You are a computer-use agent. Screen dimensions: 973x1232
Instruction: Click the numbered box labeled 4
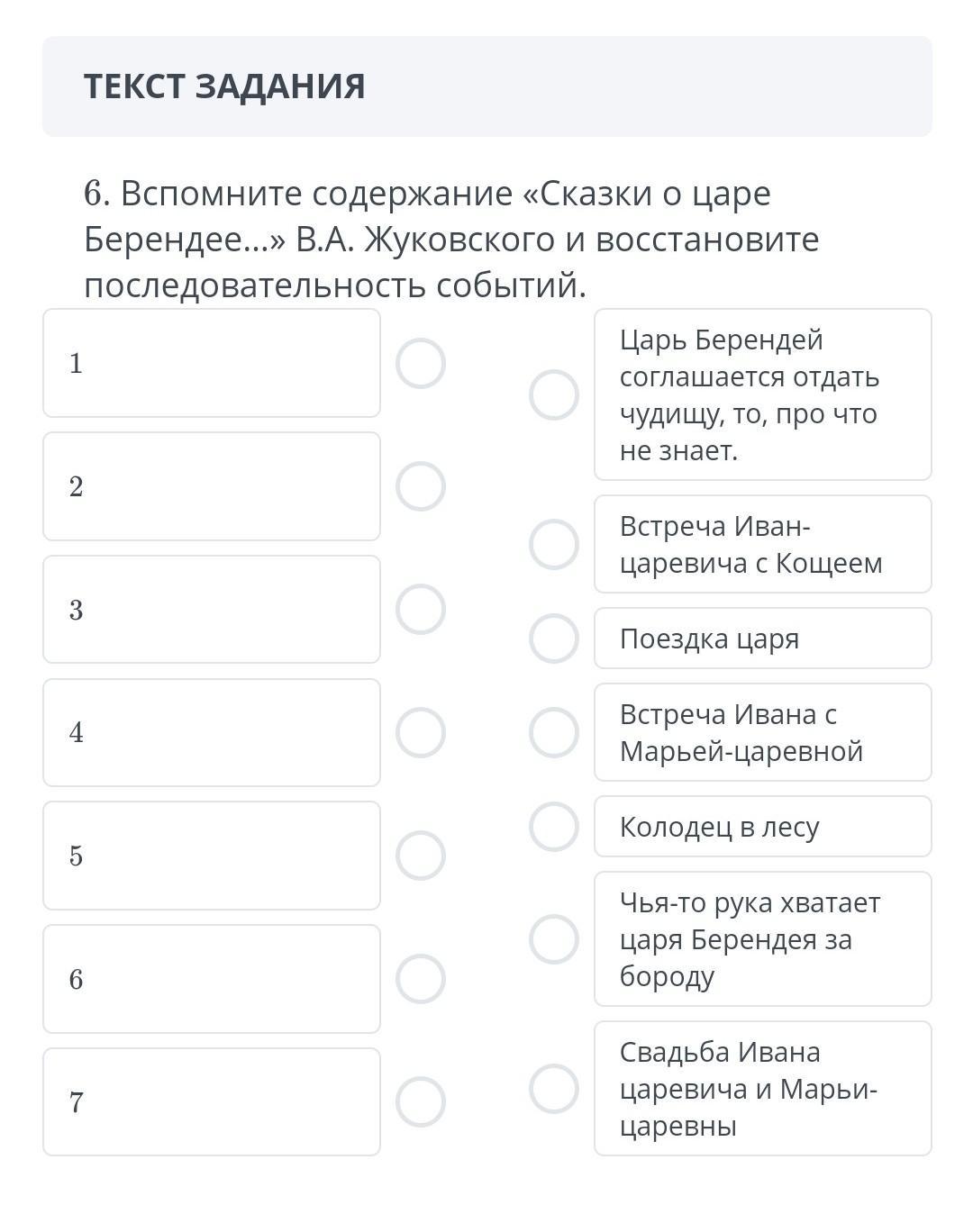(x=212, y=733)
